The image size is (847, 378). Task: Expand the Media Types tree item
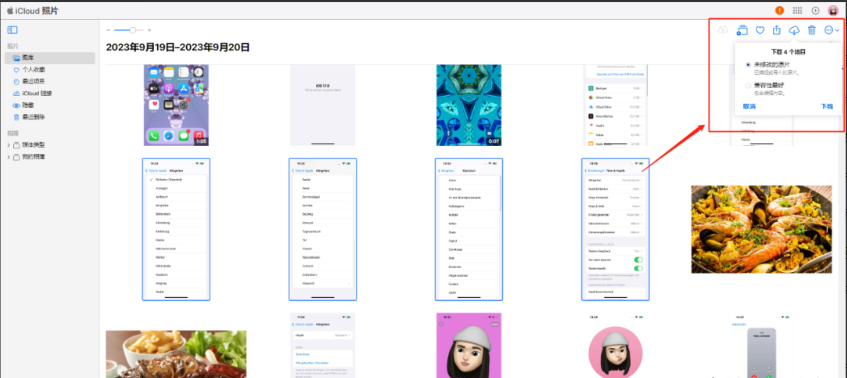(x=8, y=145)
